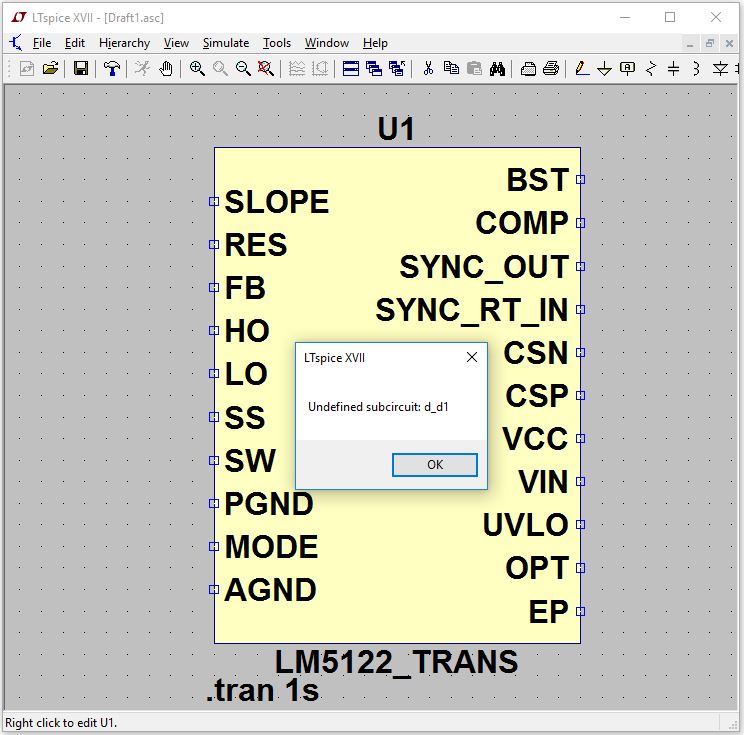Click the EP pin square
The height and width of the screenshot is (735, 744).
point(580,611)
